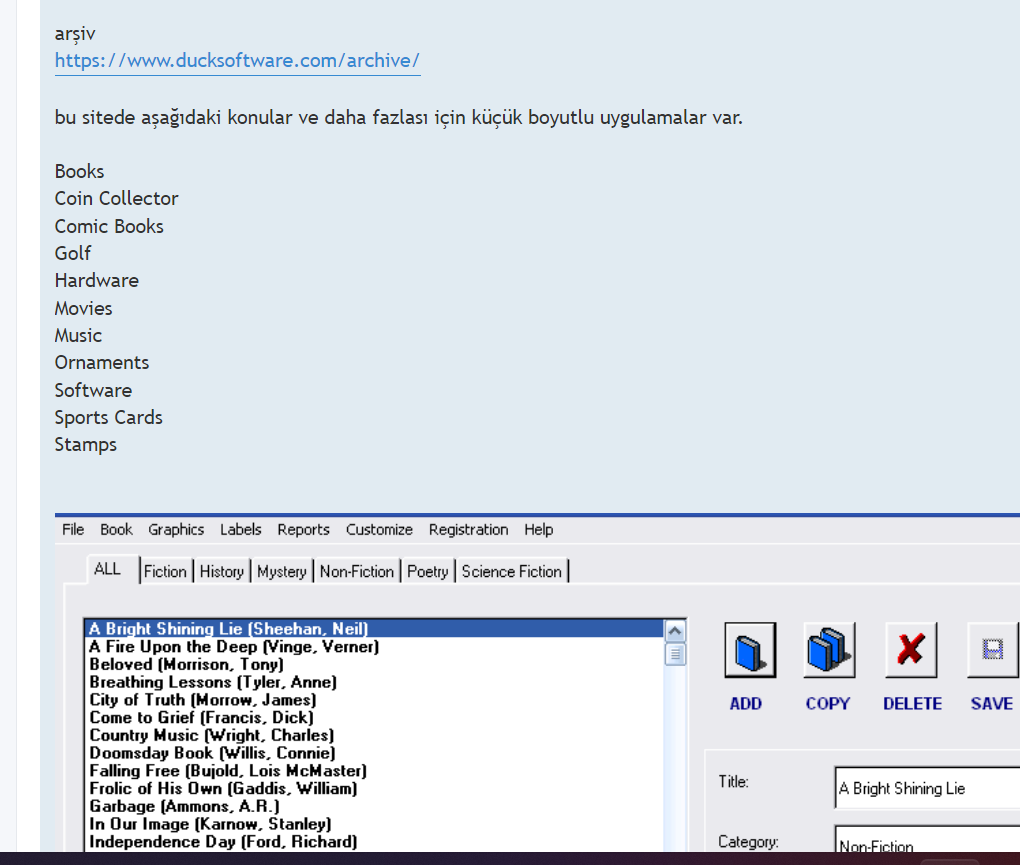Open the Reports menu
The height and width of the screenshot is (865, 1020).
tap(304, 529)
